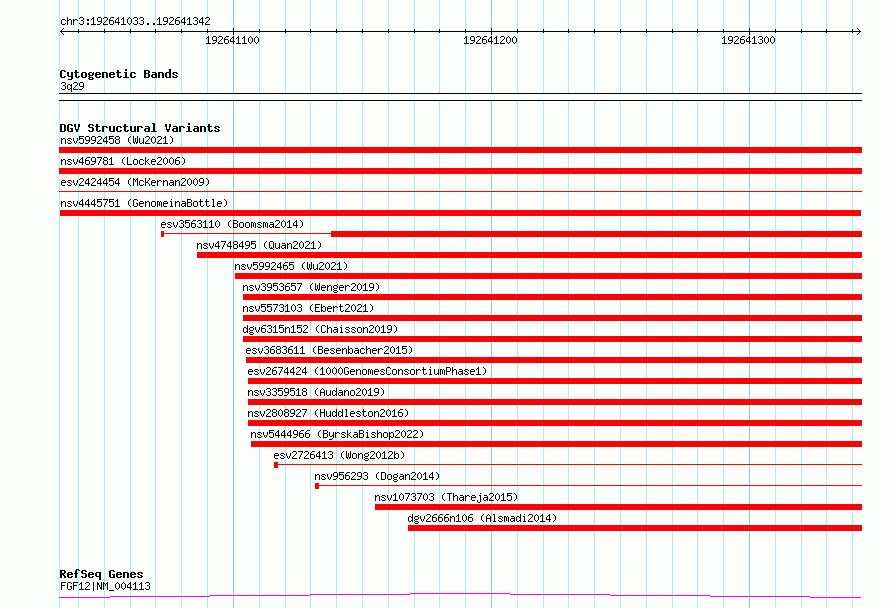Click the small red start marker of esv2726413

tap(276, 465)
